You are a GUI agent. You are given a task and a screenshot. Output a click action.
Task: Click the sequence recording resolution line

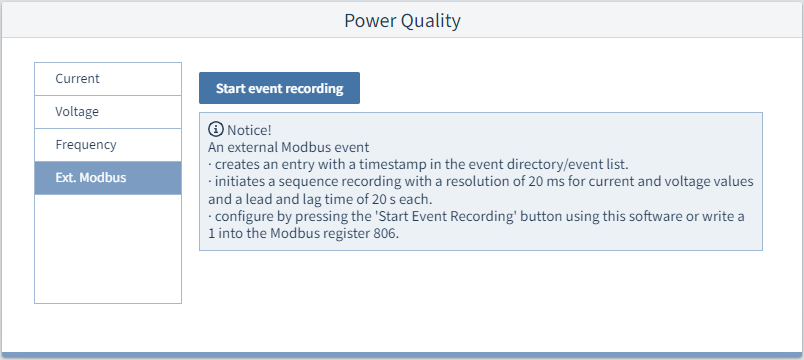(481, 182)
